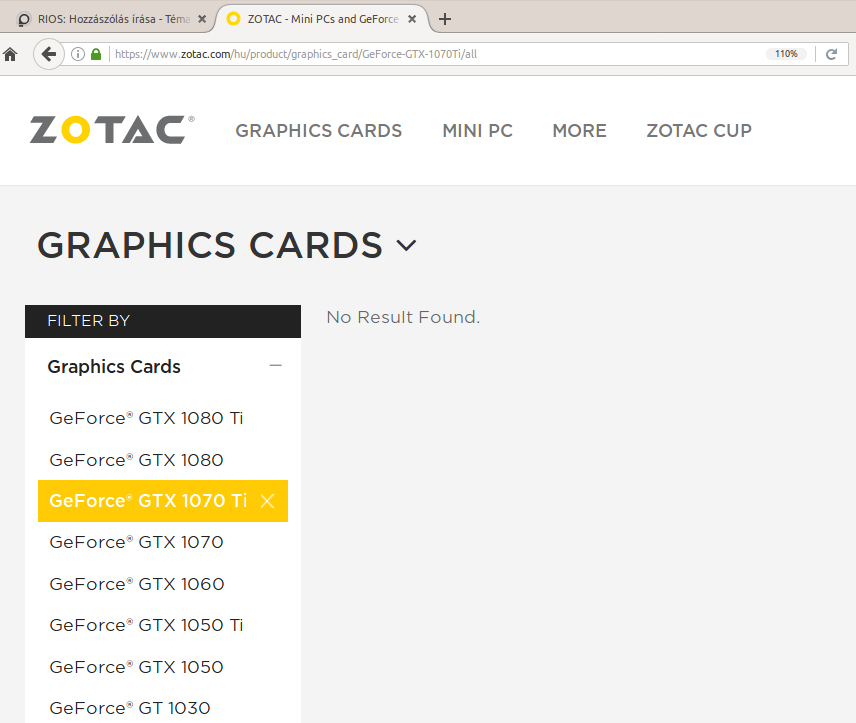
Task: Click the ZOTAC logo
Action: tap(112, 129)
